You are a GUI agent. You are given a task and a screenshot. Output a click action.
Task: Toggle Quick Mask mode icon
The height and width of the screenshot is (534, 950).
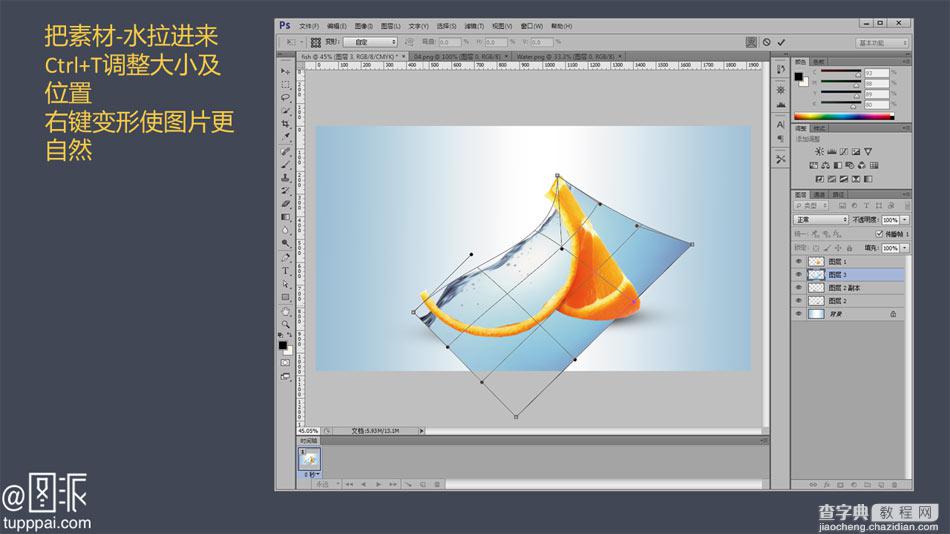285,362
